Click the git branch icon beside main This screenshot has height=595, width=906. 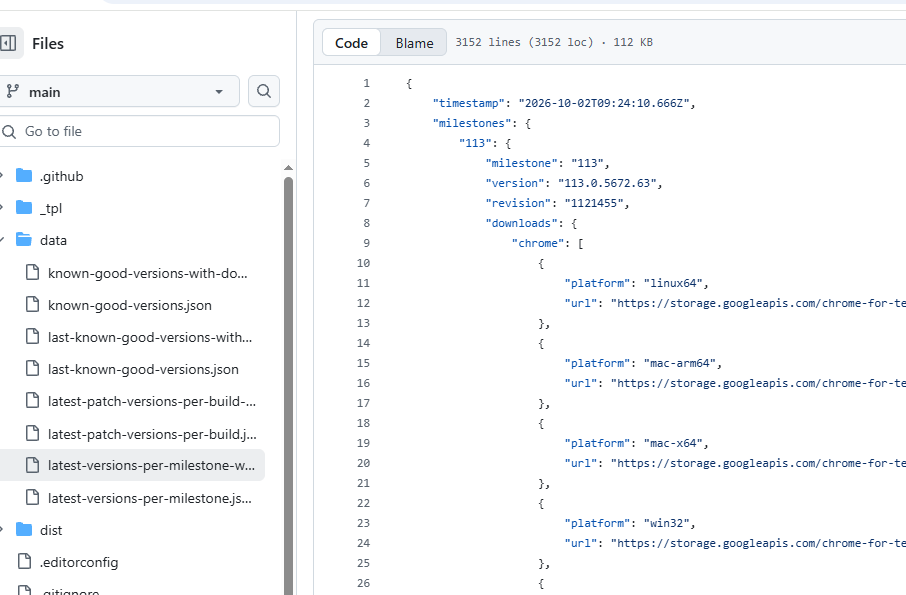coord(12,91)
